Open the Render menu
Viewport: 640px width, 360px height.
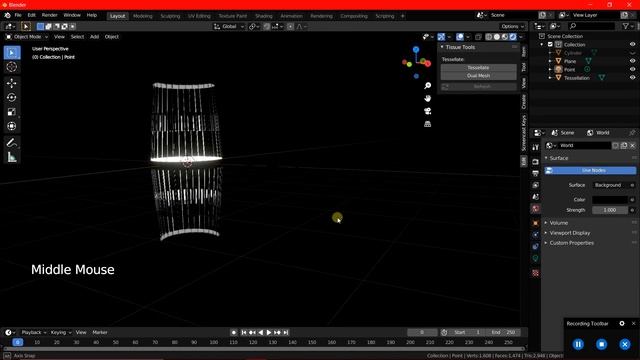(49, 15)
